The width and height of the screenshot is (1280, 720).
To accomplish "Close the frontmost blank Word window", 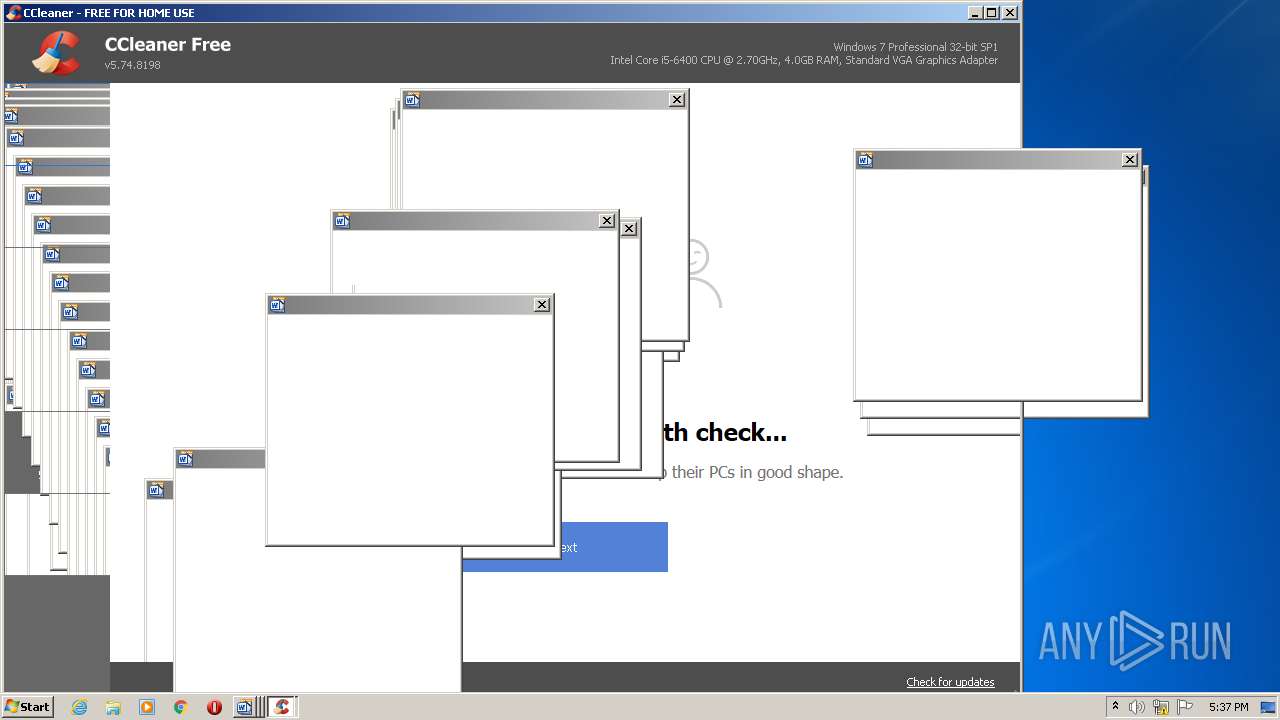I will (x=542, y=305).
